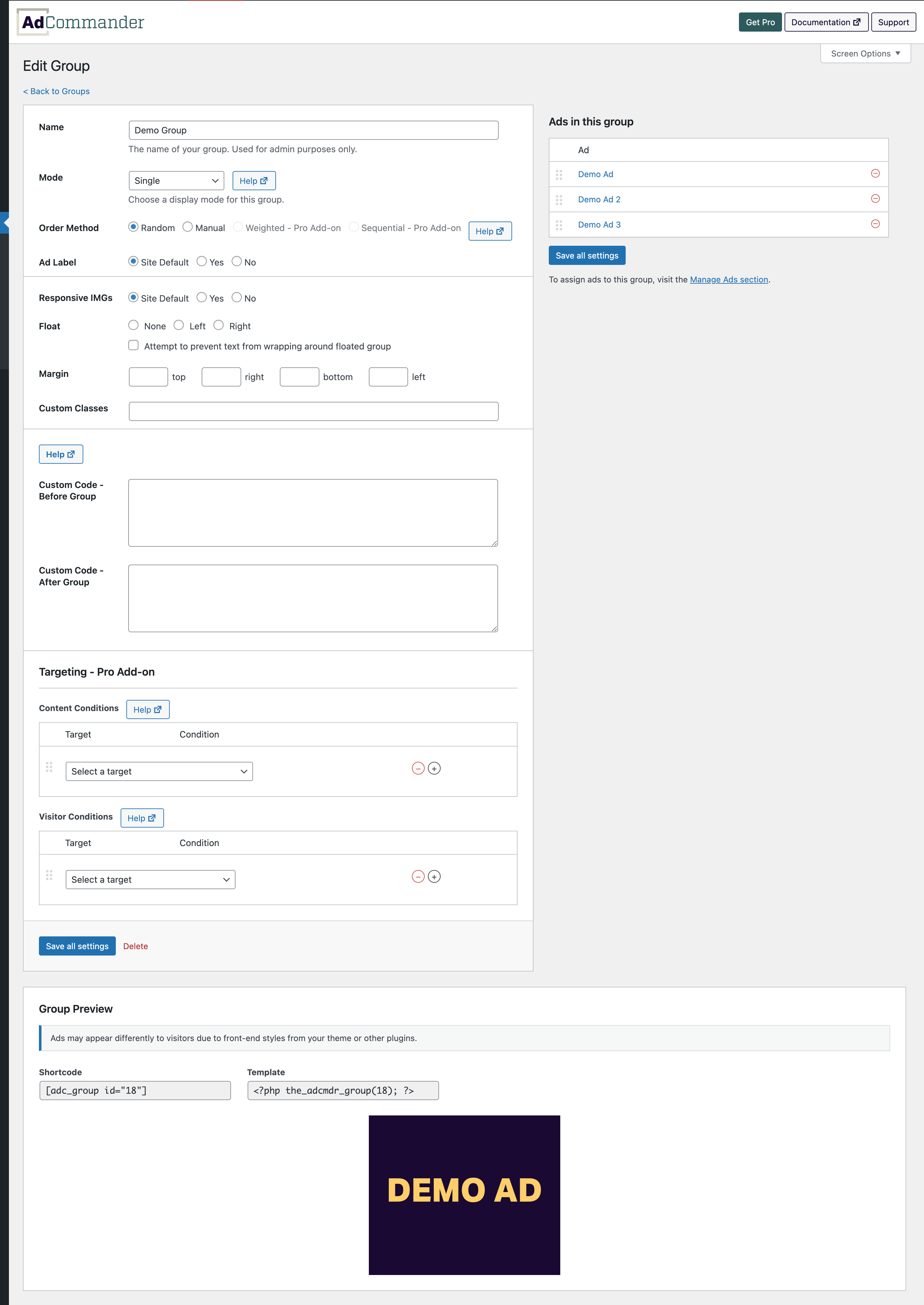This screenshot has width=924, height=1305.
Task: Open the Demo Ad link
Action: tap(596, 174)
